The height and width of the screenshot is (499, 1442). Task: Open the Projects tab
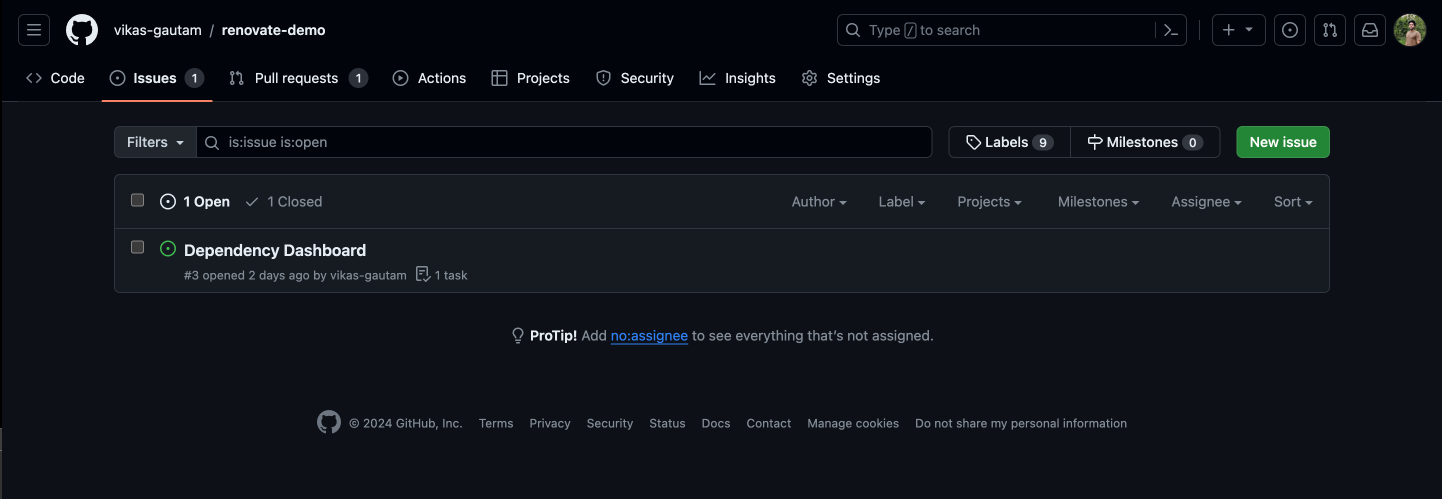tap(531, 78)
